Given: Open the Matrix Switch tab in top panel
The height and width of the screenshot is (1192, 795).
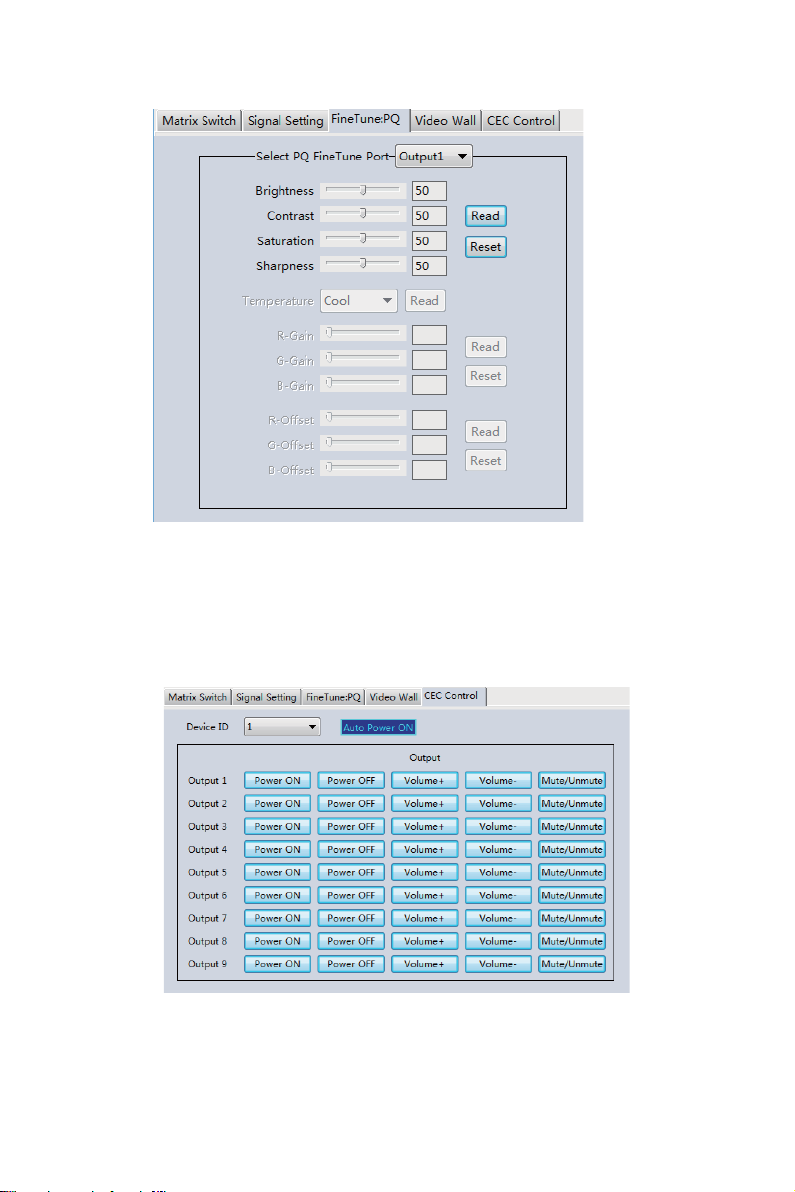Looking at the screenshot, I should click(x=198, y=121).
